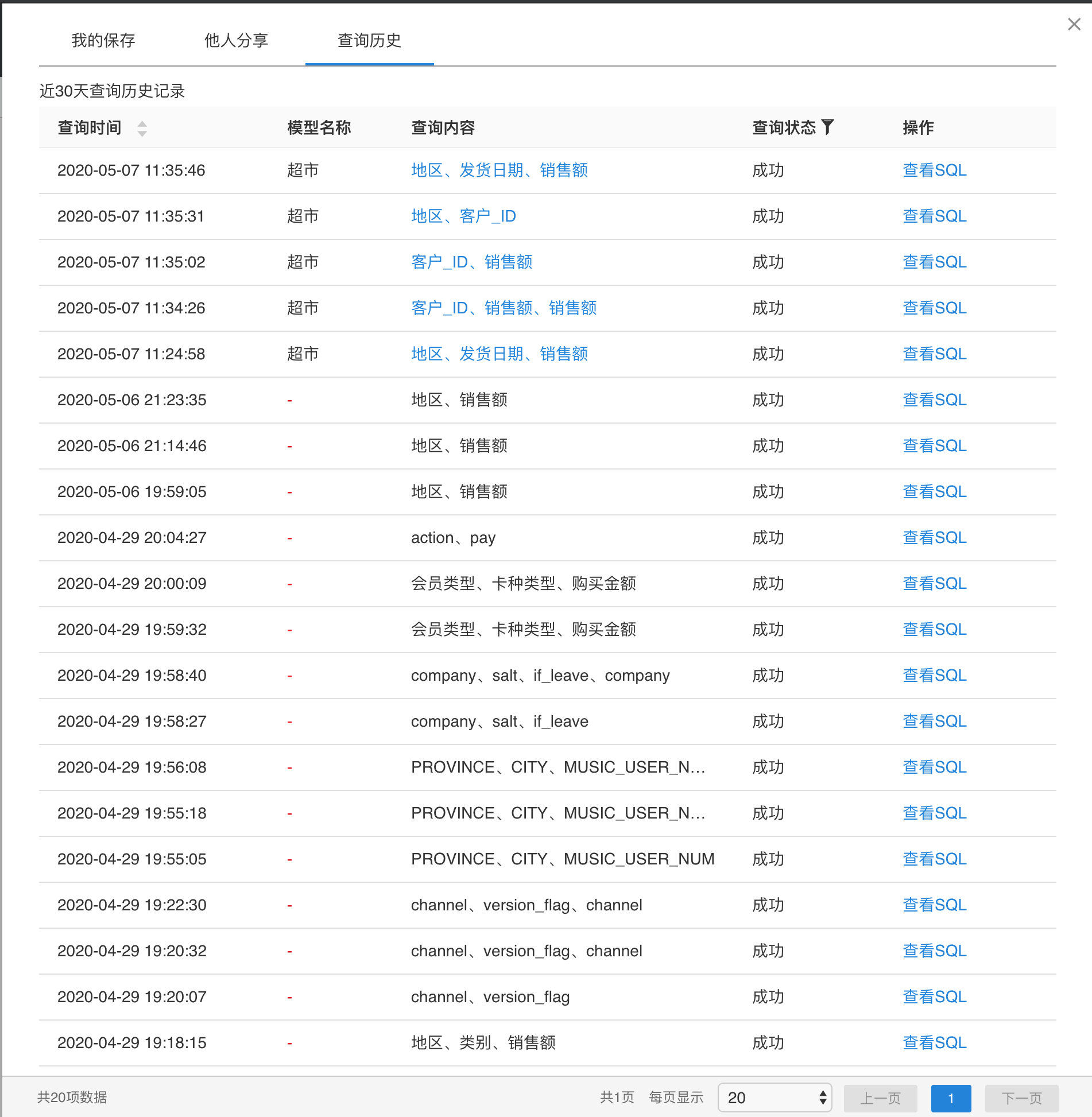The width and height of the screenshot is (1092, 1117).
Task: View SQL for 2020-04-29 19:59:32 query
Action: (x=935, y=630)
